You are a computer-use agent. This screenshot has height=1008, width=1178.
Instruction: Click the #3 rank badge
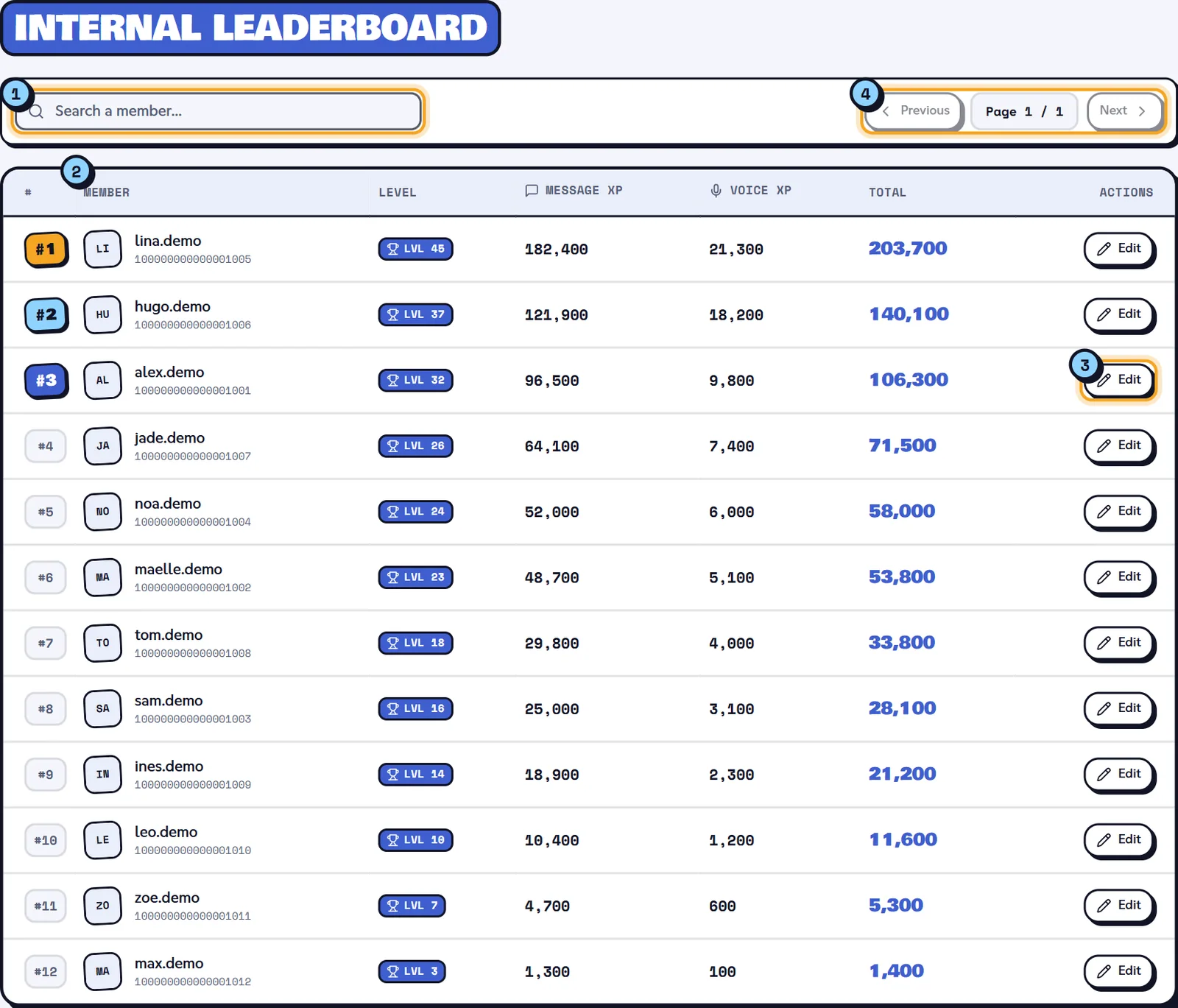46,381
